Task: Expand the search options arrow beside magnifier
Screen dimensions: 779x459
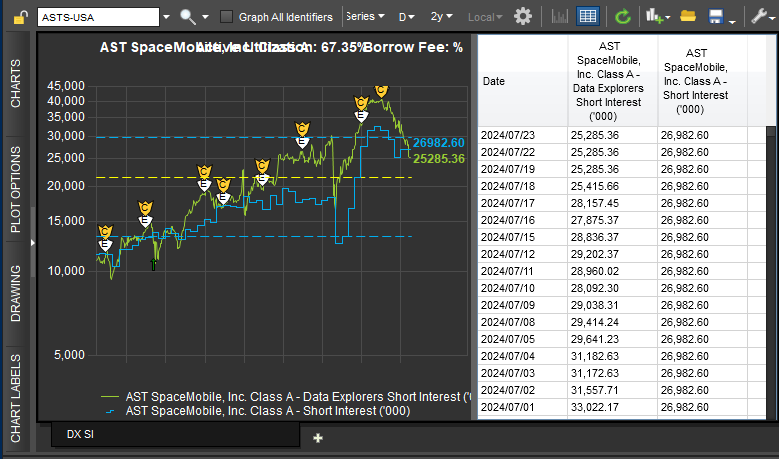Action: click(x=205, y=17)
